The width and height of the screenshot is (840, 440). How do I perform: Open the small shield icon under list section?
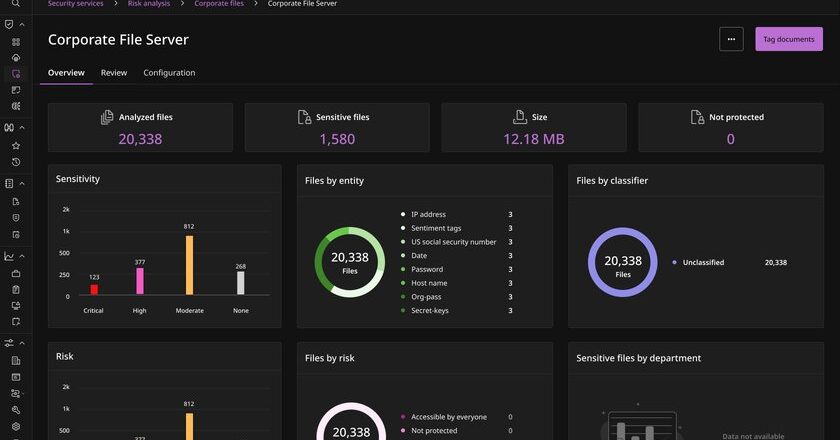tap(16, 218)
